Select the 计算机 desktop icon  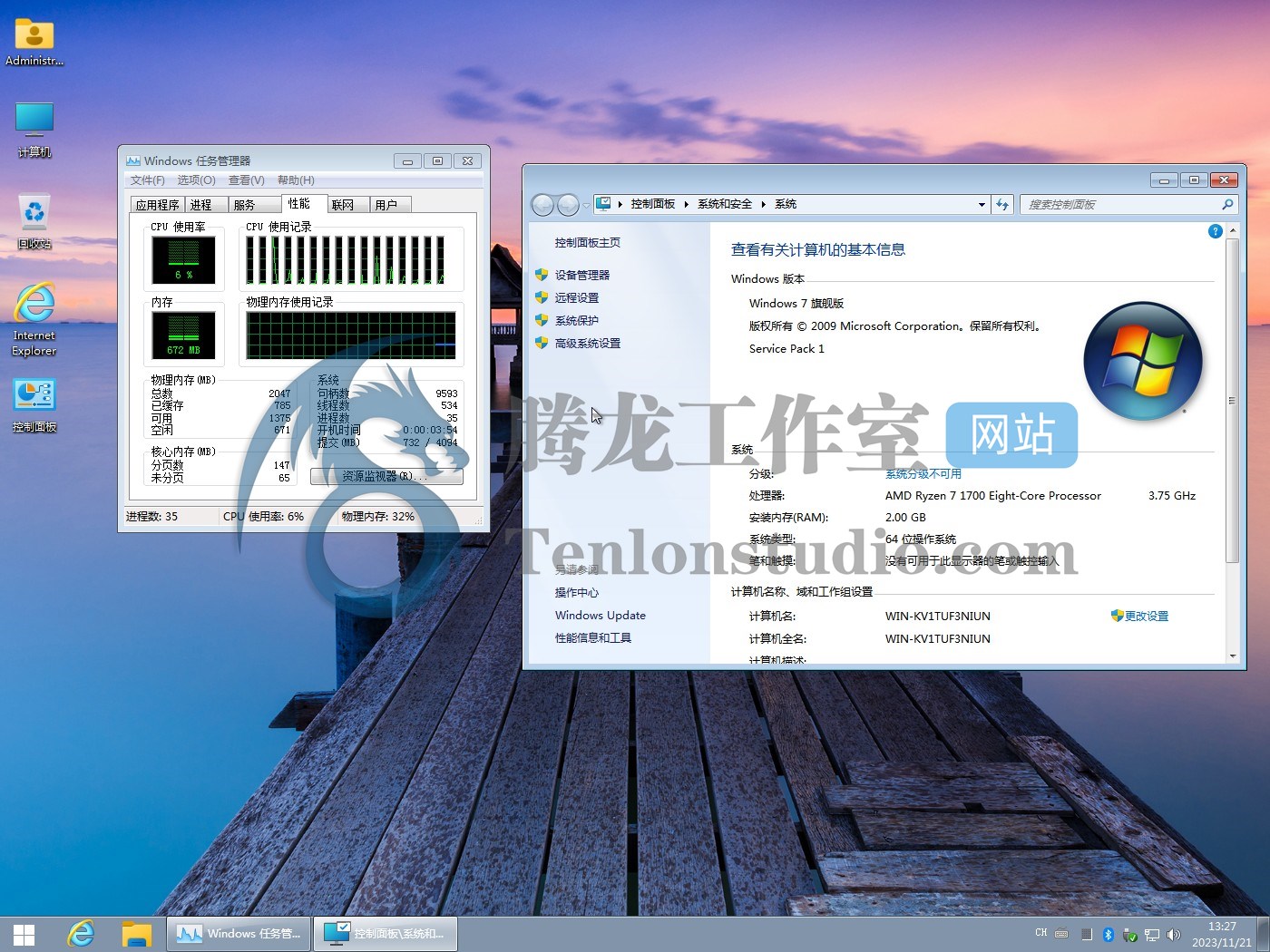pyautogui.click(x=34, y=130)
